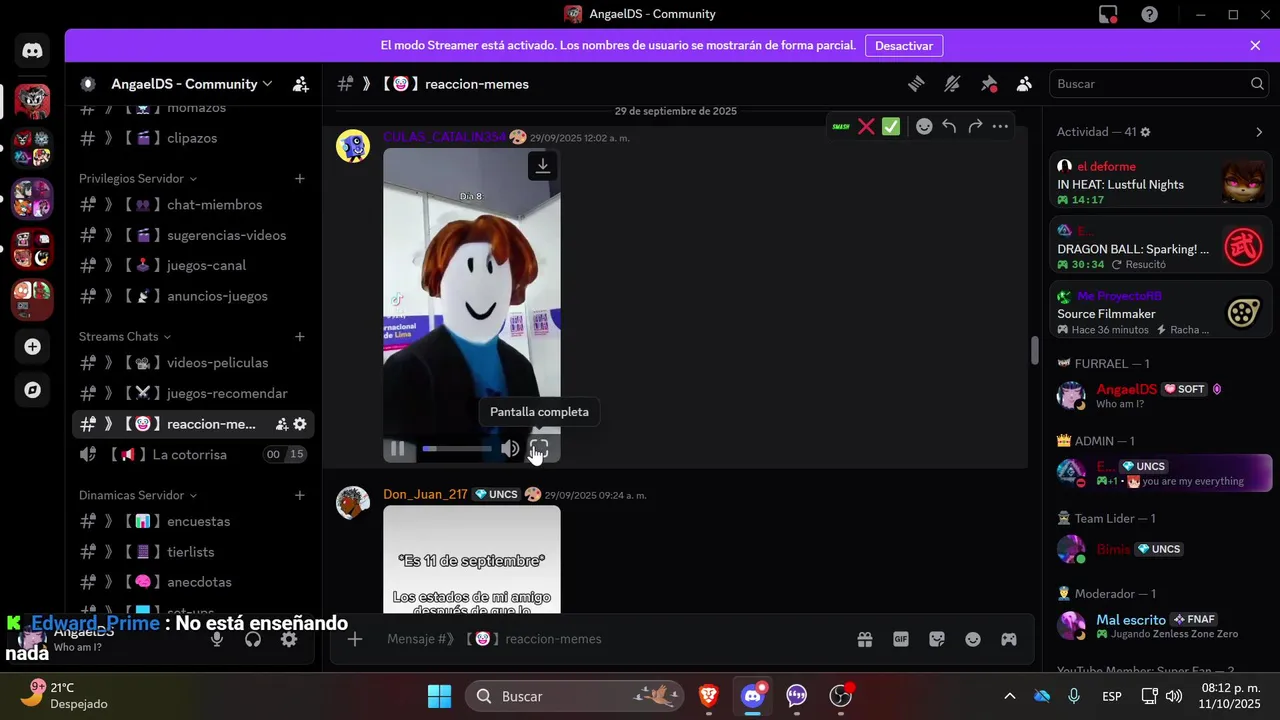Open emoji picker in message bar
This screenshot has width=1280, height=720.
pyautogui.click(x=973, y=639)
